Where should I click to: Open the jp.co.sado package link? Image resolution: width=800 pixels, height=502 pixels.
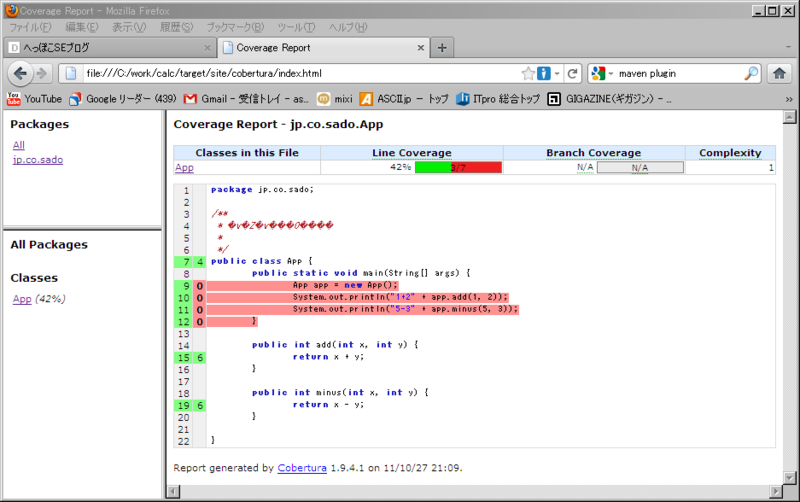click(38, 160)
